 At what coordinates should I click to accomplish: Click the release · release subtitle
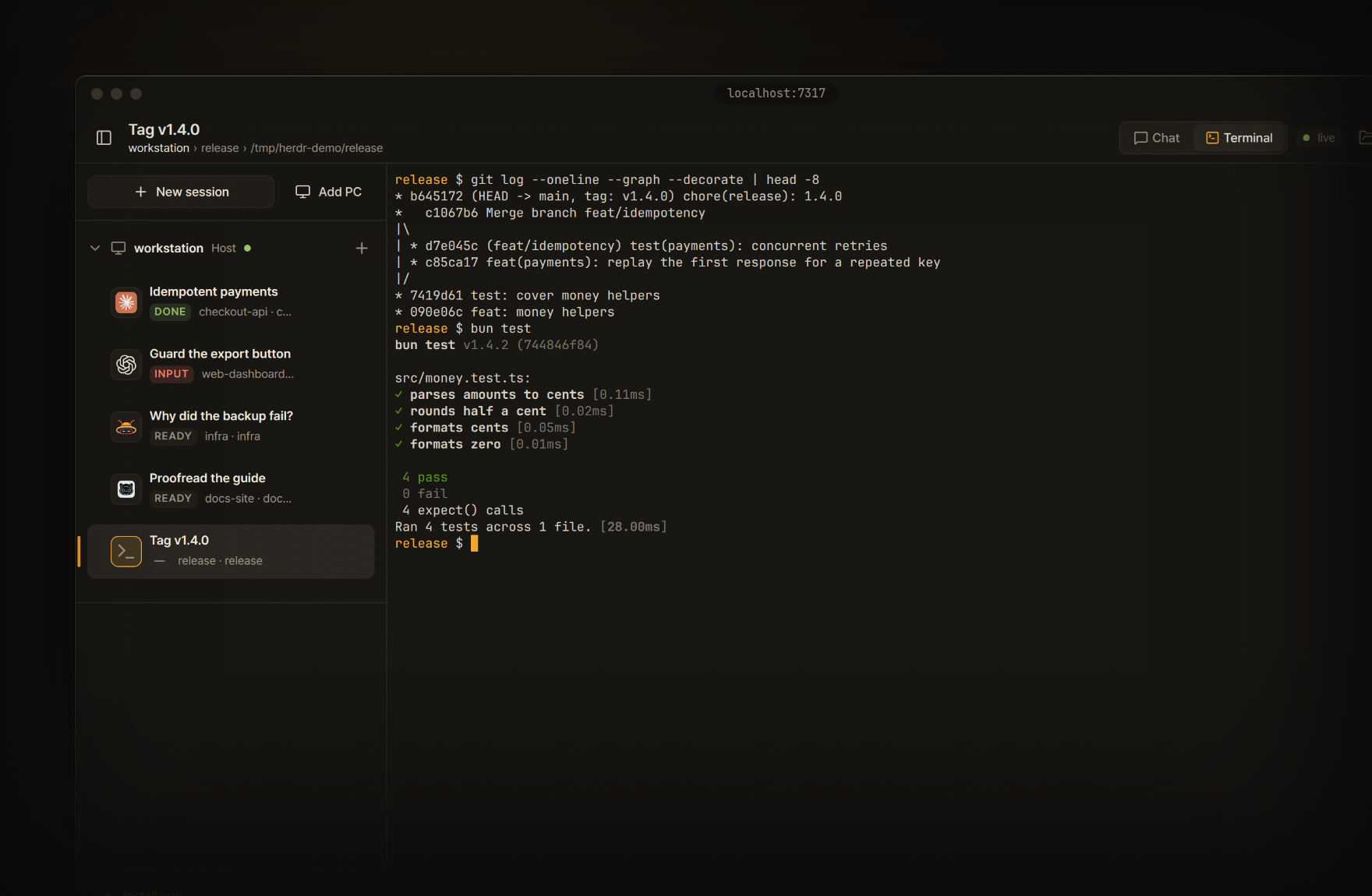(x=220, y=561)
